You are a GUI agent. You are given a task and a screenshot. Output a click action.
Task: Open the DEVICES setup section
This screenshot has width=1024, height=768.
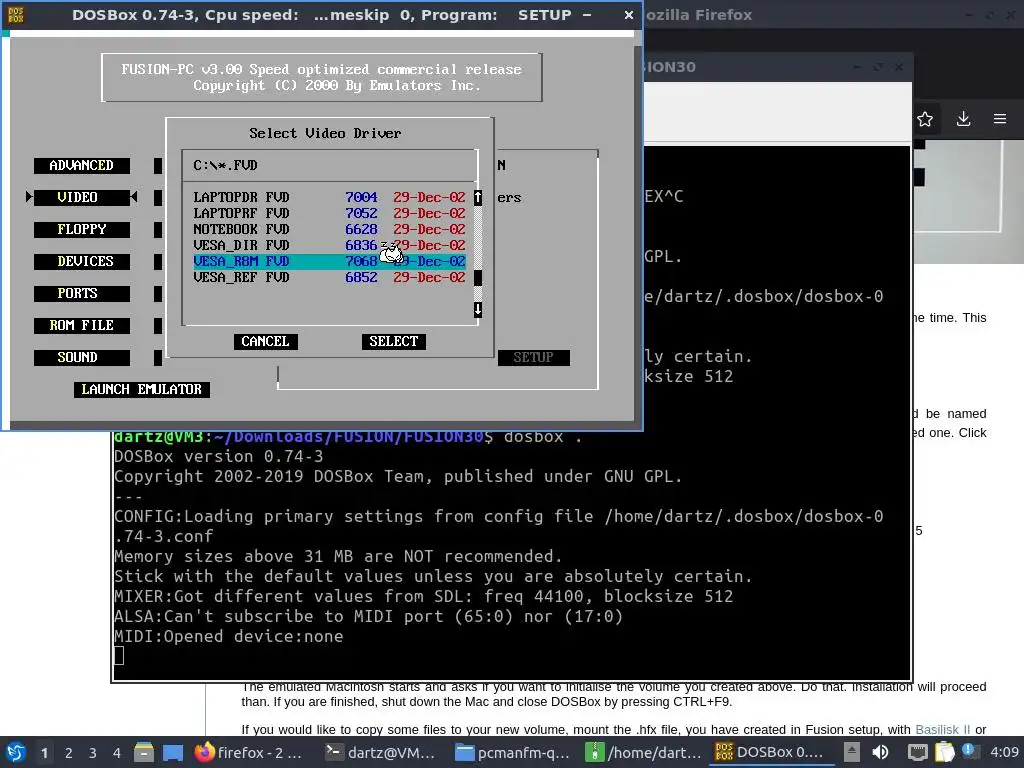(x=82, y=262)
